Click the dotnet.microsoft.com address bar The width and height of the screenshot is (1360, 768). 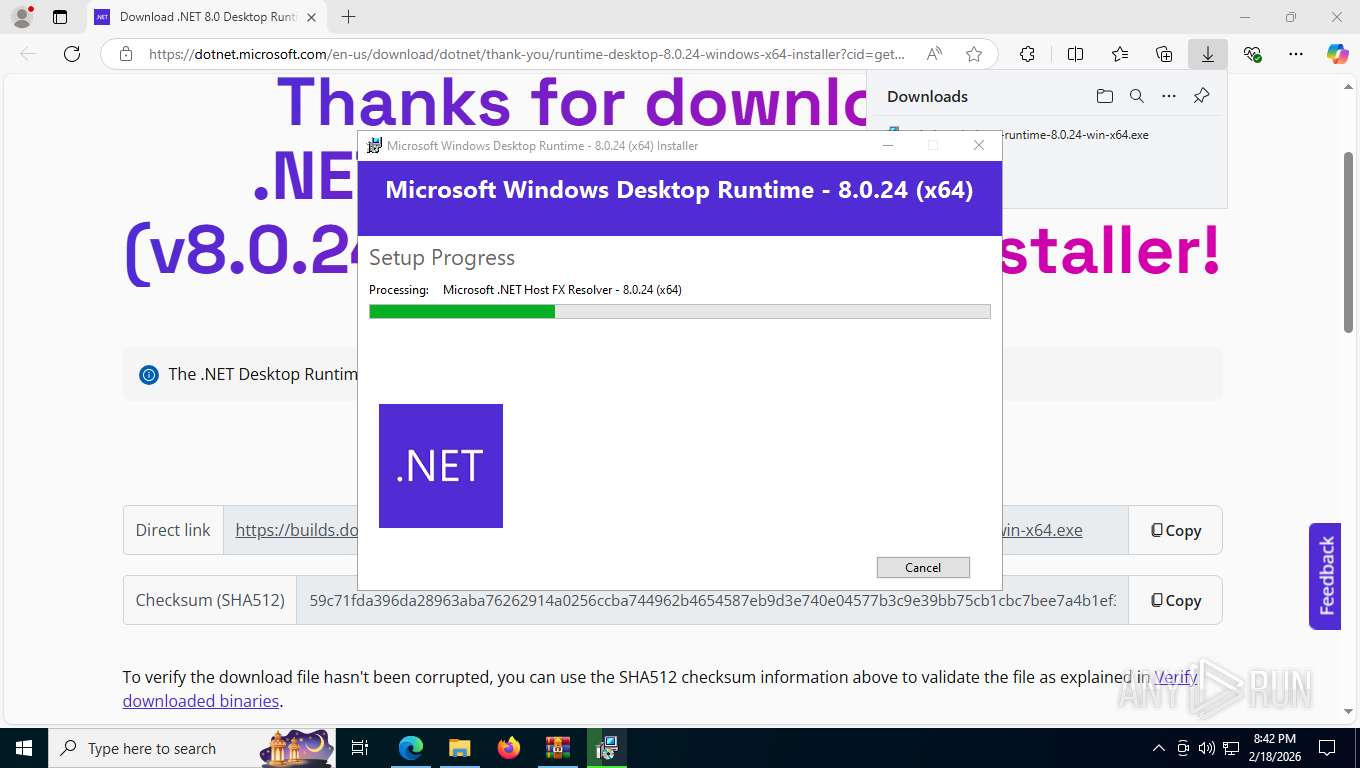tap(527, 54)
